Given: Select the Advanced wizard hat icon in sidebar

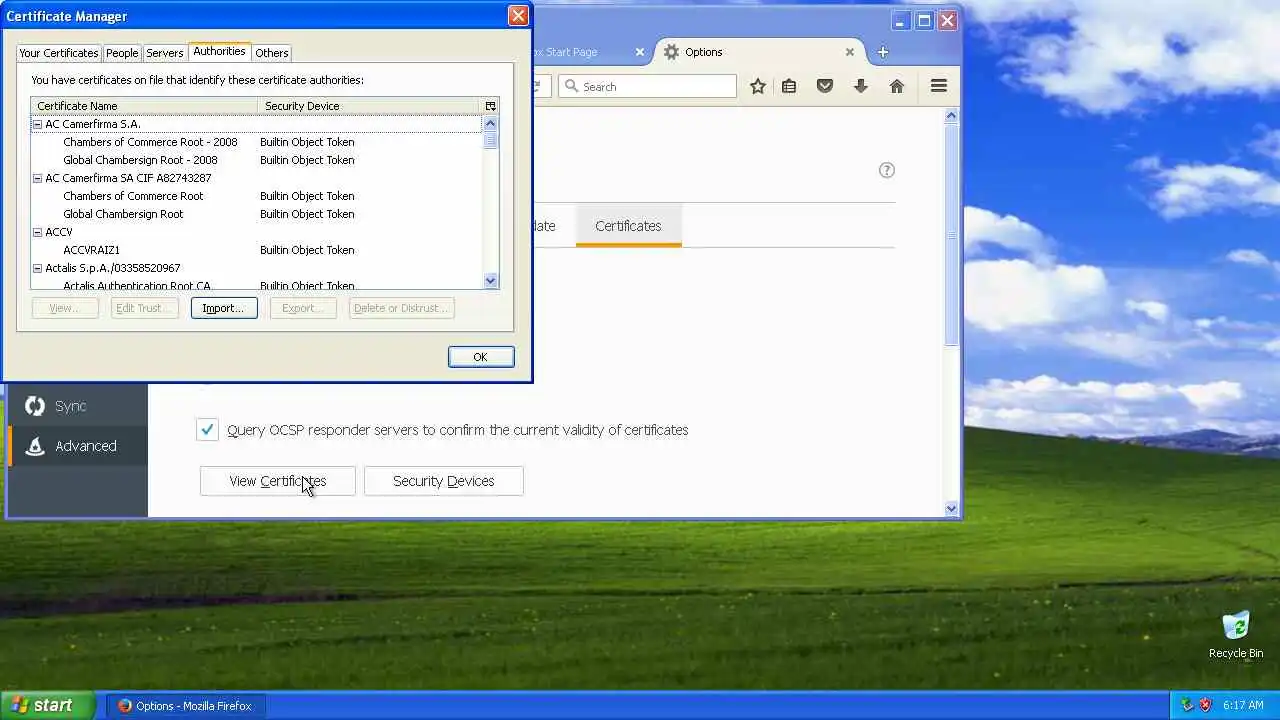Looking at the screenshot, I should point(35,446).
